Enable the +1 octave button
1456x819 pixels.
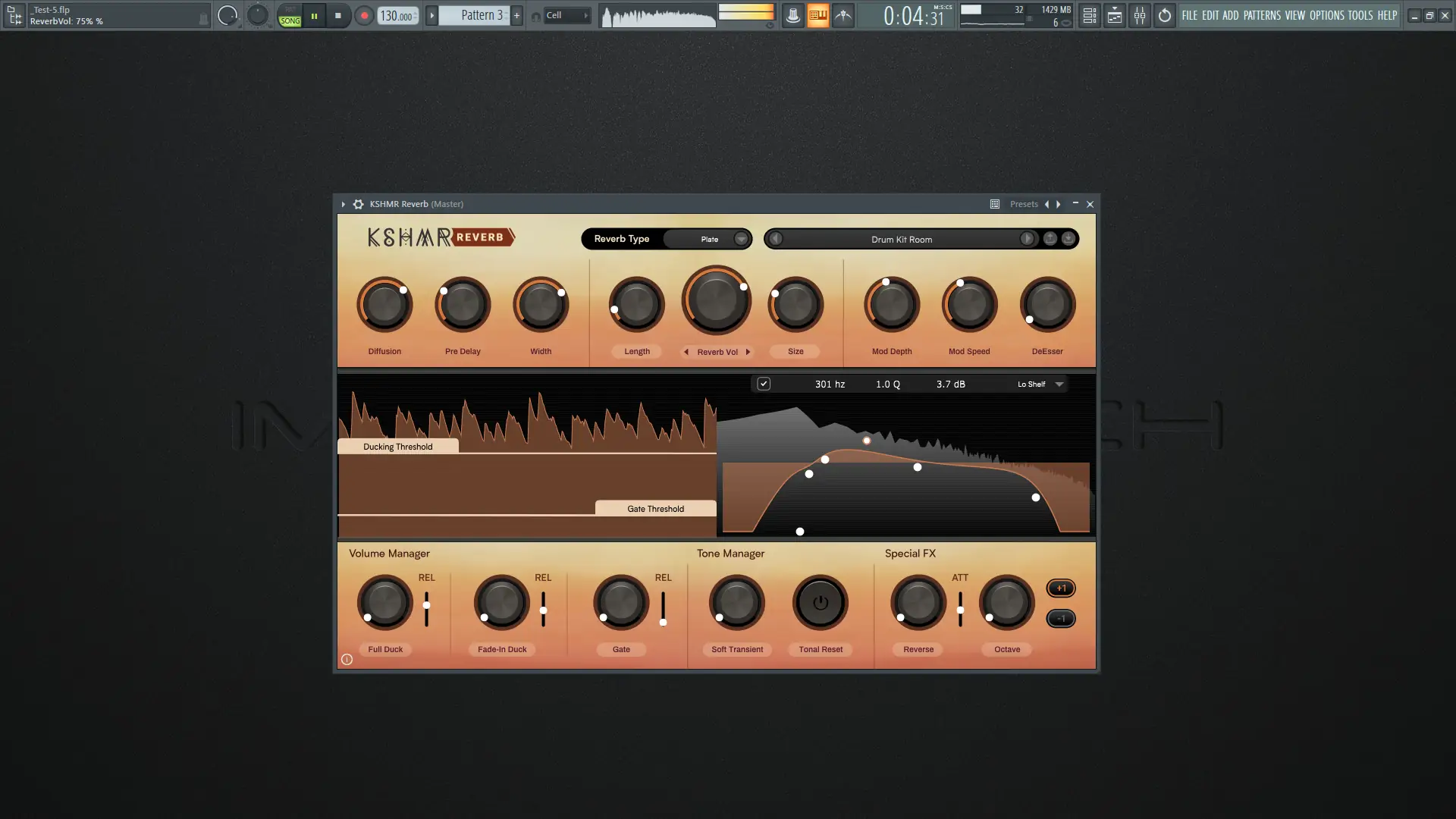(1061, 588)
